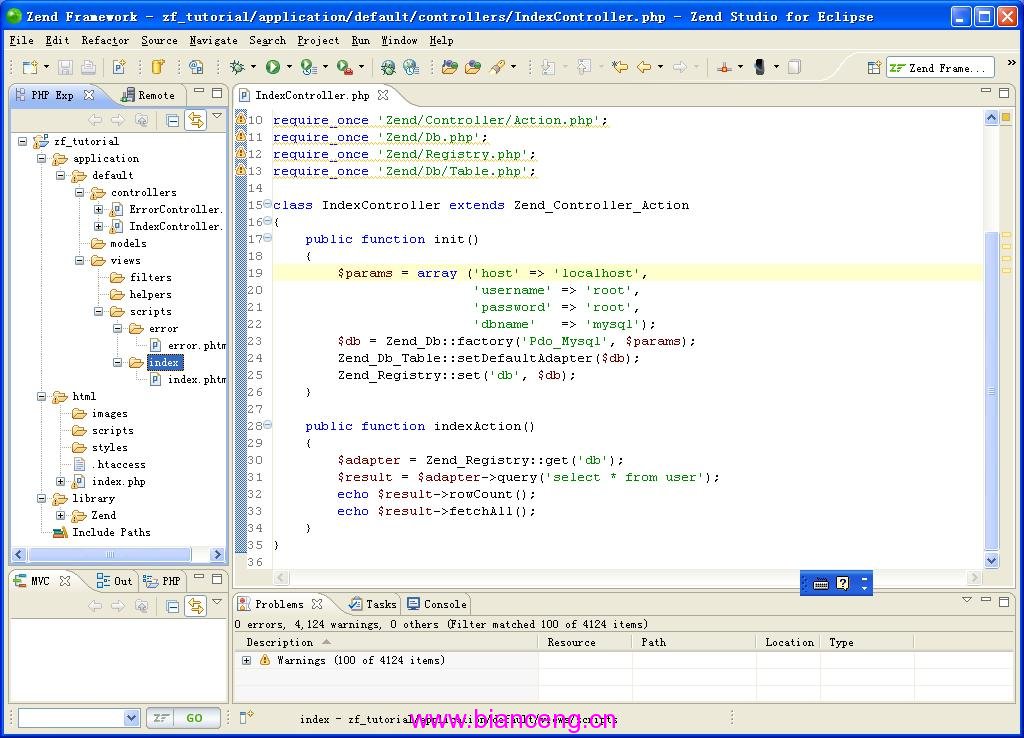Collapse the html folder node
The image size is (1024, 738).
click(x=42, y=396)
